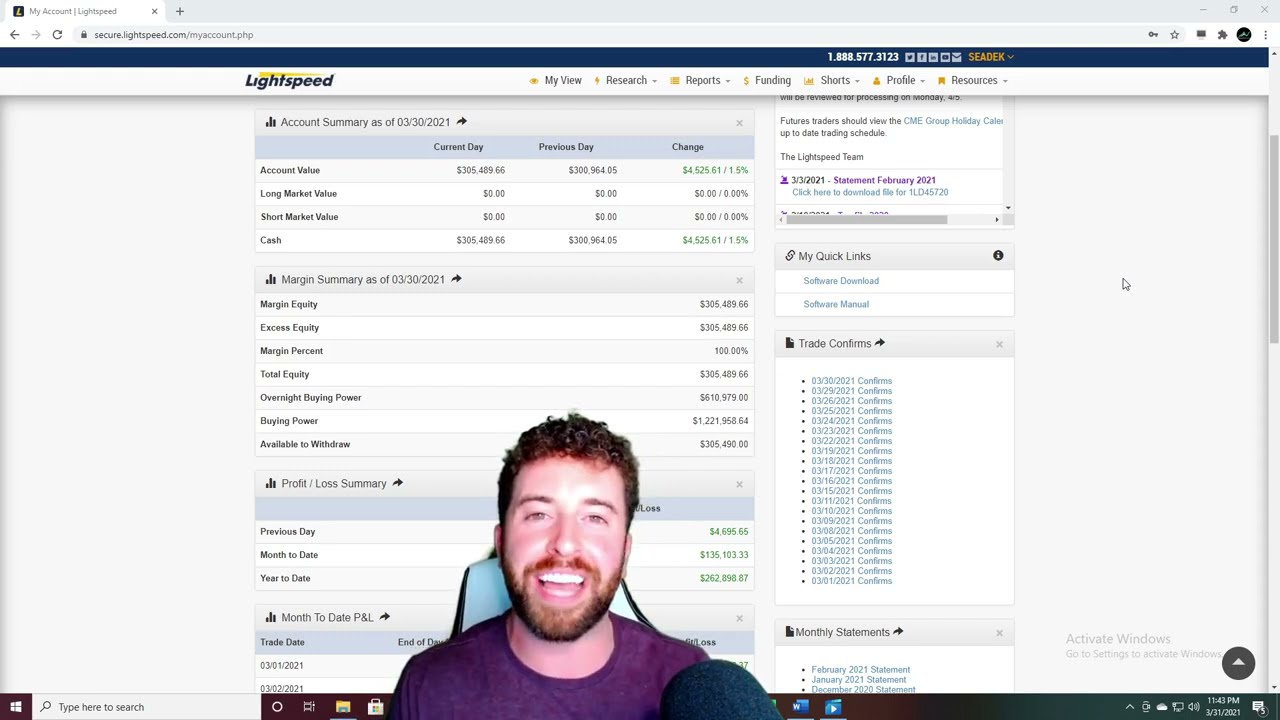1280x720 pixels.
Task: Close the Account Summary panel
Action: point(739,123)
